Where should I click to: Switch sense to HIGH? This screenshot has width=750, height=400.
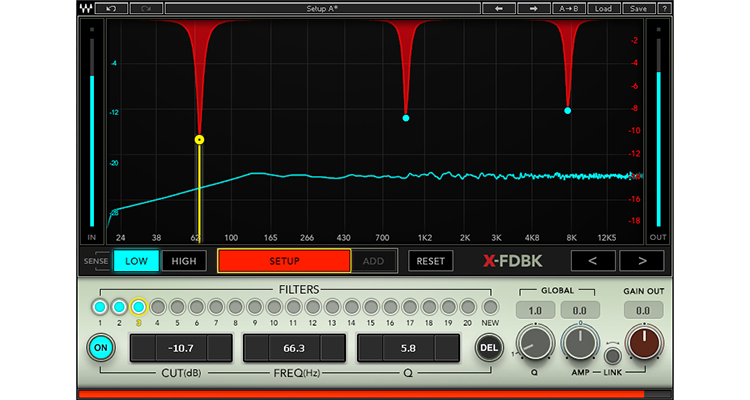(184, 261)
